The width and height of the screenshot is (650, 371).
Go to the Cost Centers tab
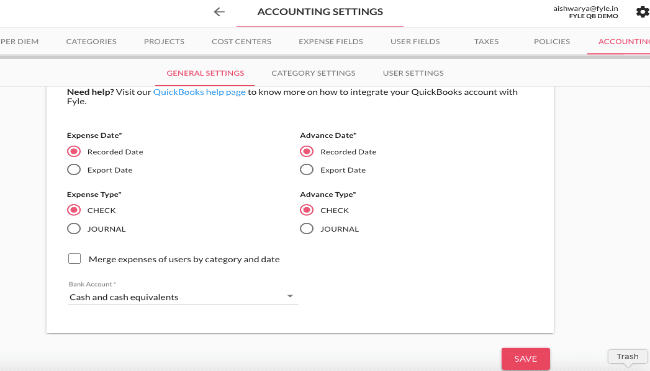pos(241,41)
